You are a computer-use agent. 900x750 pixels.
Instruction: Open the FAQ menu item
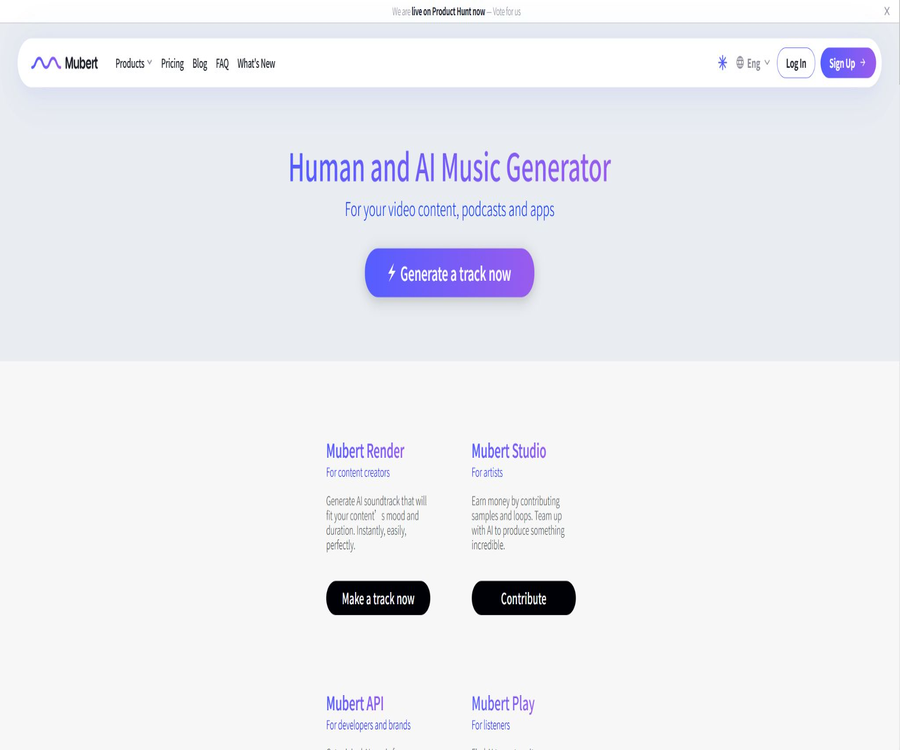point(222,64)
